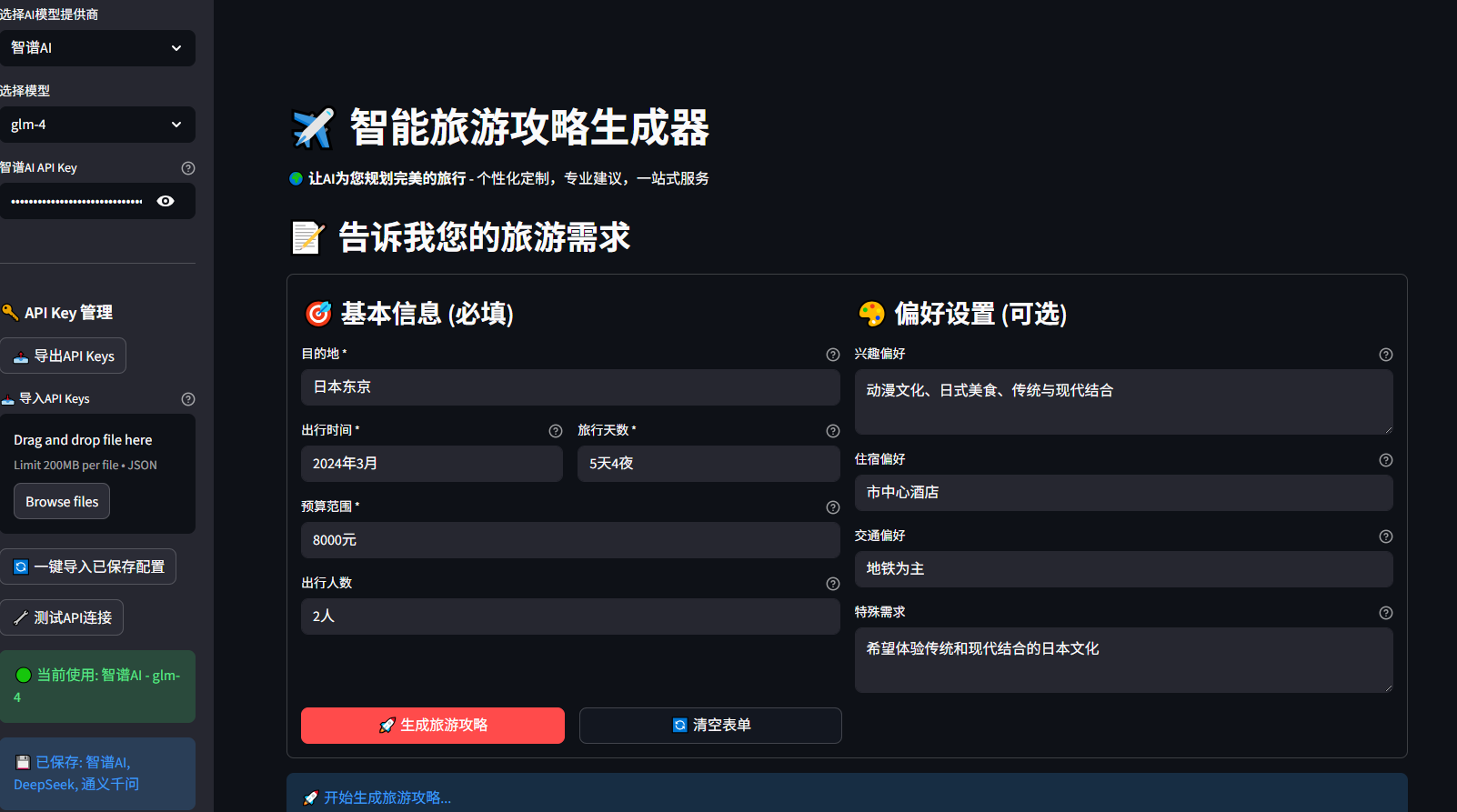Click Browse files to upload JSON
The width and height of the screenshot is (1457, 812).
click(x=62, y=501)
